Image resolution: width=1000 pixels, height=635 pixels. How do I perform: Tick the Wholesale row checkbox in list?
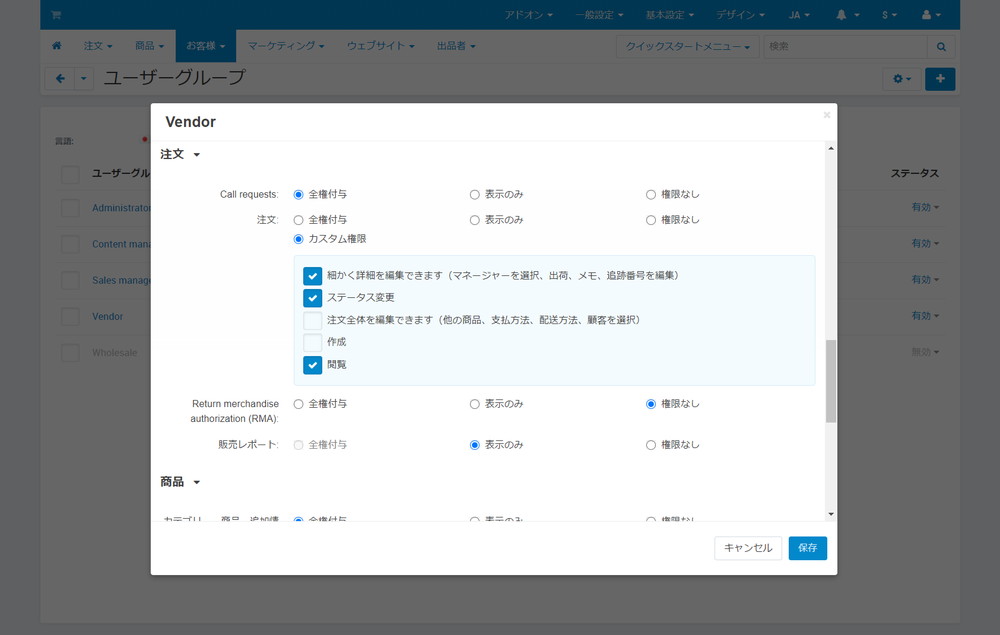coord(70,353)
